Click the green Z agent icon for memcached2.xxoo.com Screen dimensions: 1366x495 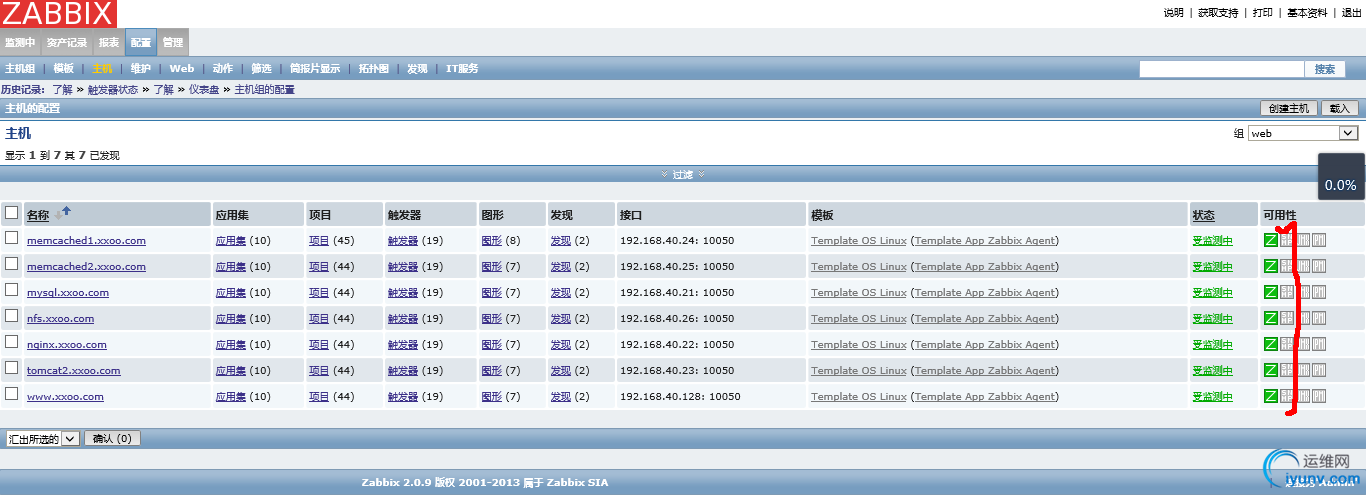point(1271,266)
